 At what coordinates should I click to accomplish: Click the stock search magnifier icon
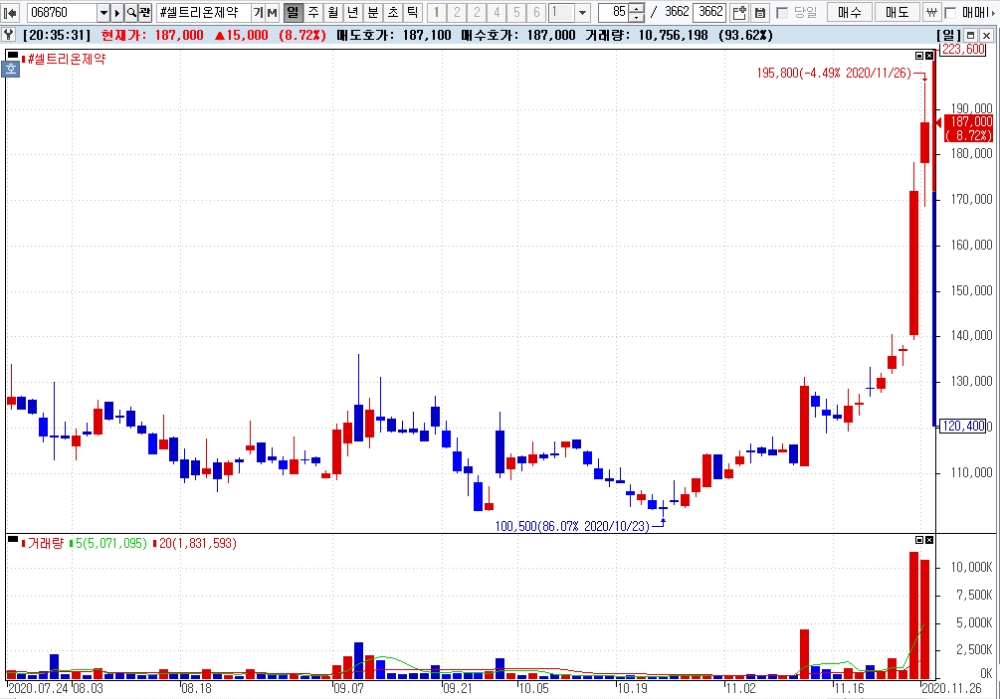pyautogui.click(x=131, y=12)
